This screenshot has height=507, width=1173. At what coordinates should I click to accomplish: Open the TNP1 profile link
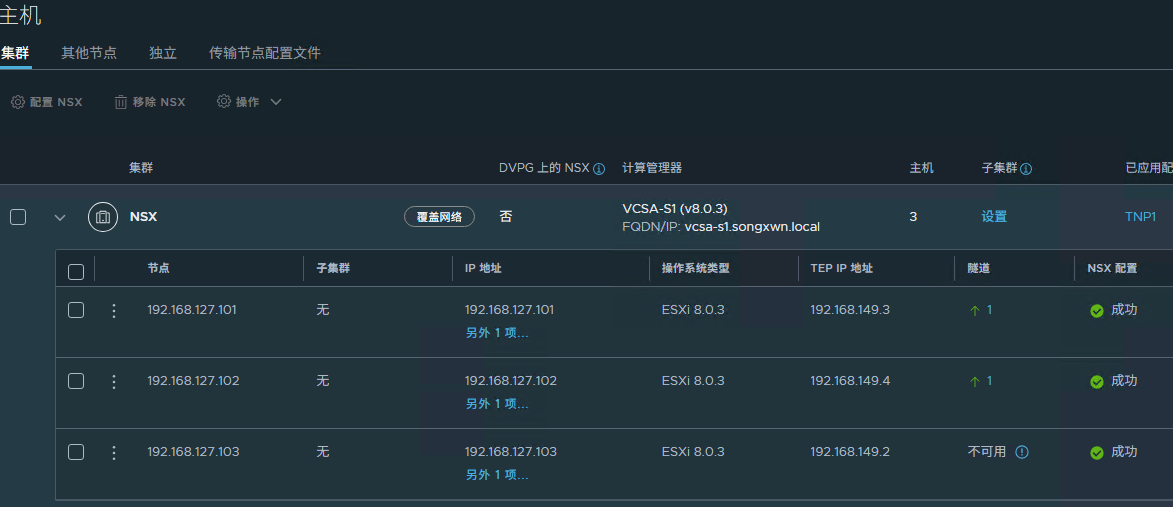1140,216
